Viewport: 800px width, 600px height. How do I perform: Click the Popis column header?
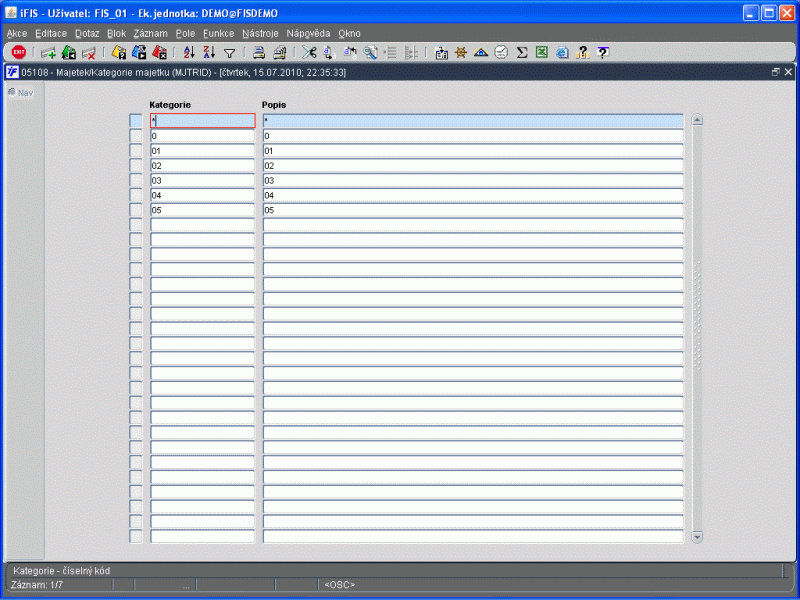coord(274,105)
